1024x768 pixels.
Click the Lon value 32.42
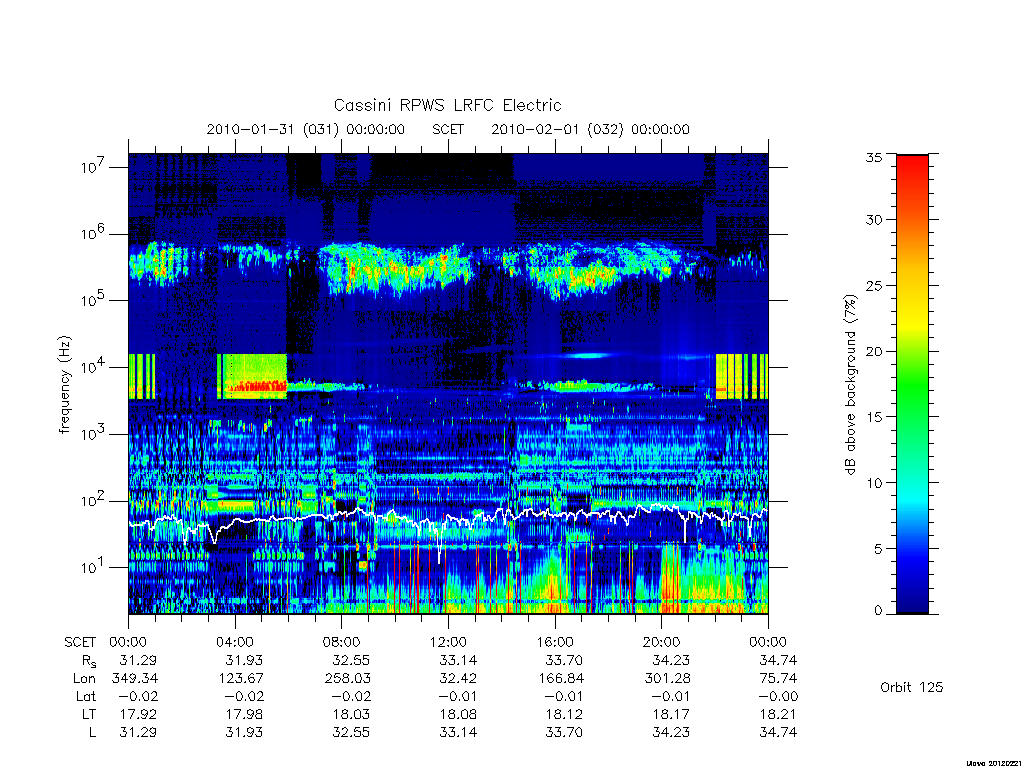(458, 679)
